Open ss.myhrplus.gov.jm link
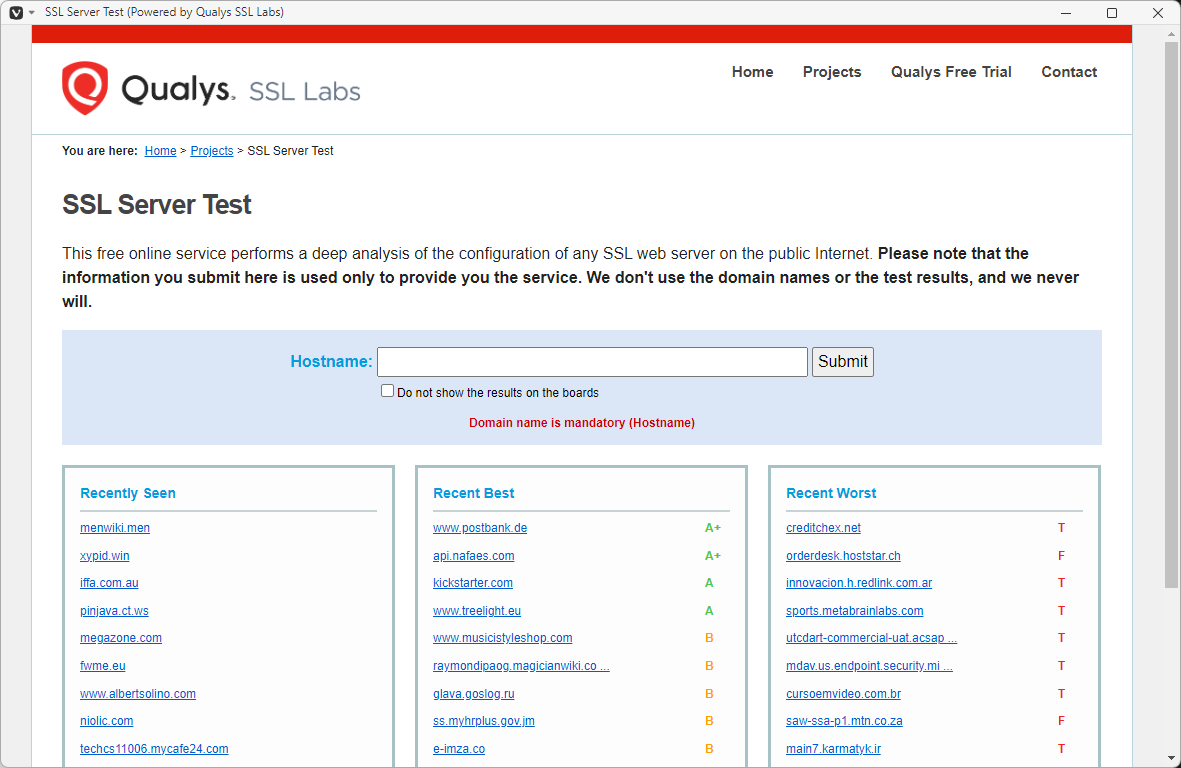 [x=484, y=721]
